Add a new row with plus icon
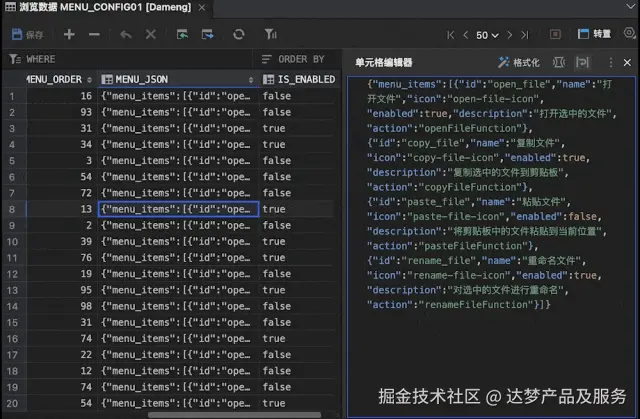 click(x=69, y=35)
